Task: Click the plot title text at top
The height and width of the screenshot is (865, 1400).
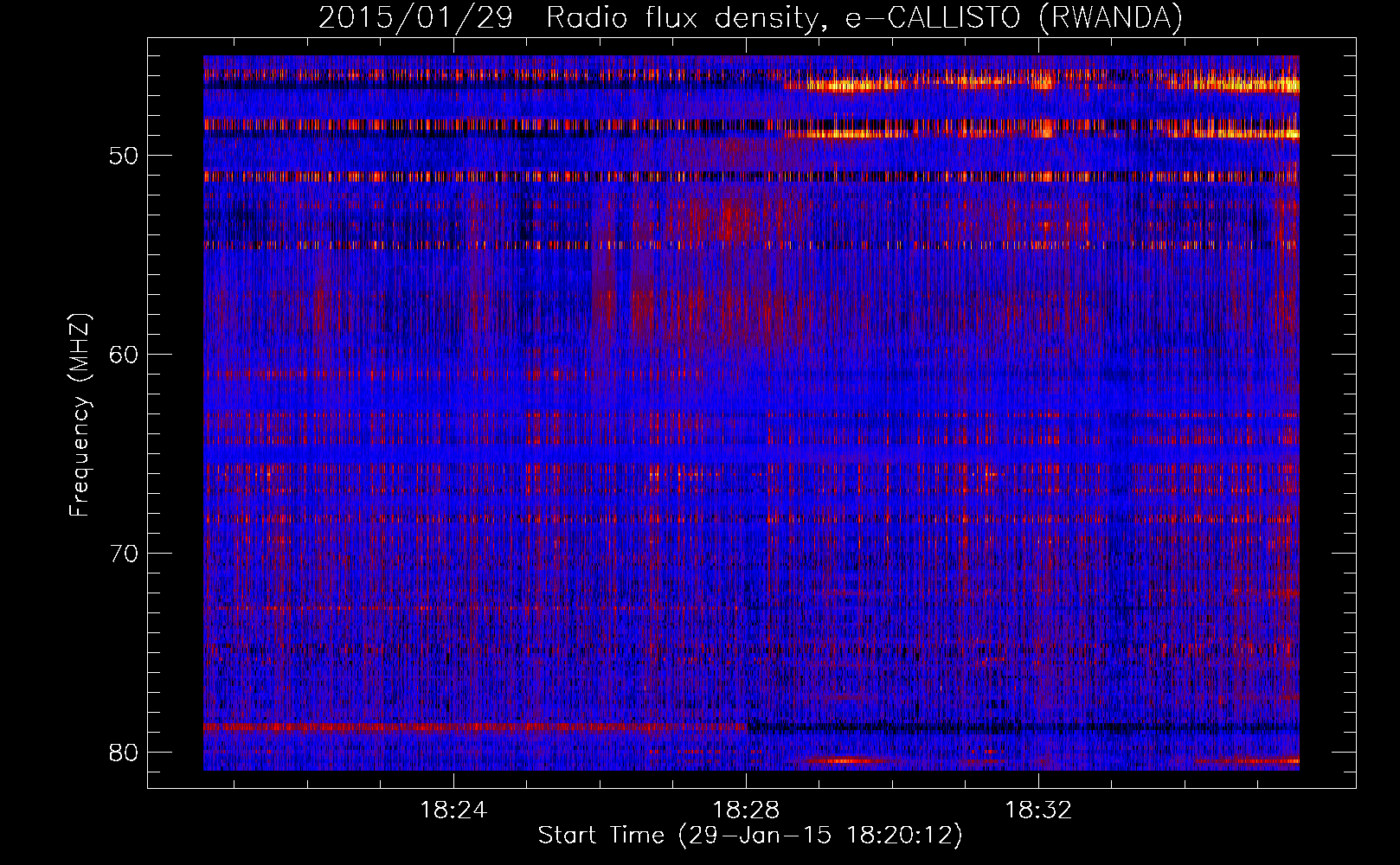Action: point(750,17)
